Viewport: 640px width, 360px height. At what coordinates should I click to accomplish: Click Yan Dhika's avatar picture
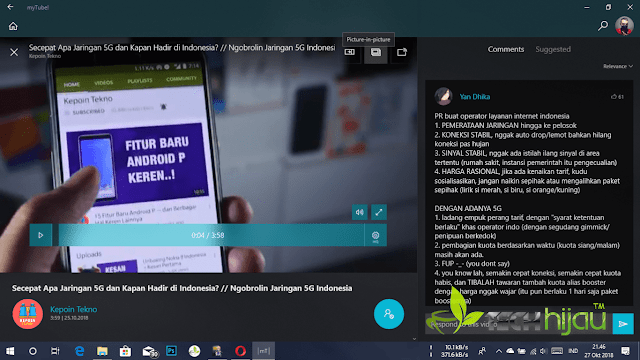coord(443,96)
